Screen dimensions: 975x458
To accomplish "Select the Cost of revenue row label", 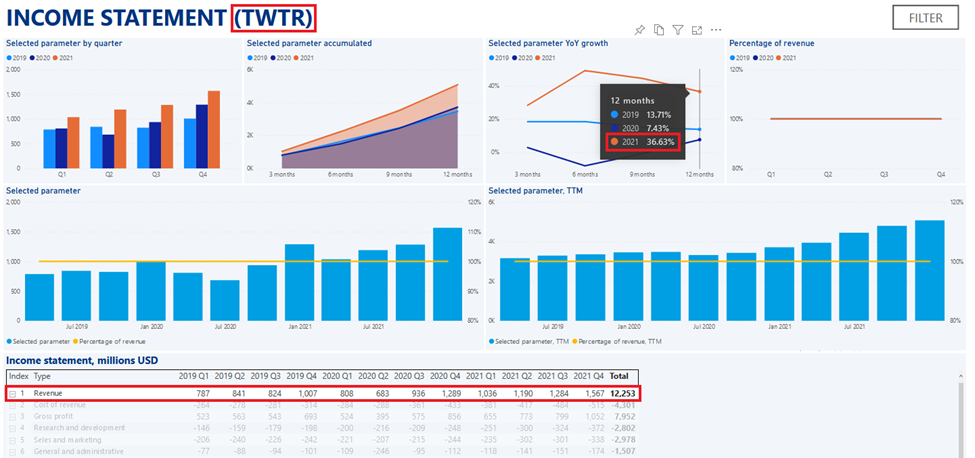I will point(60,405).
